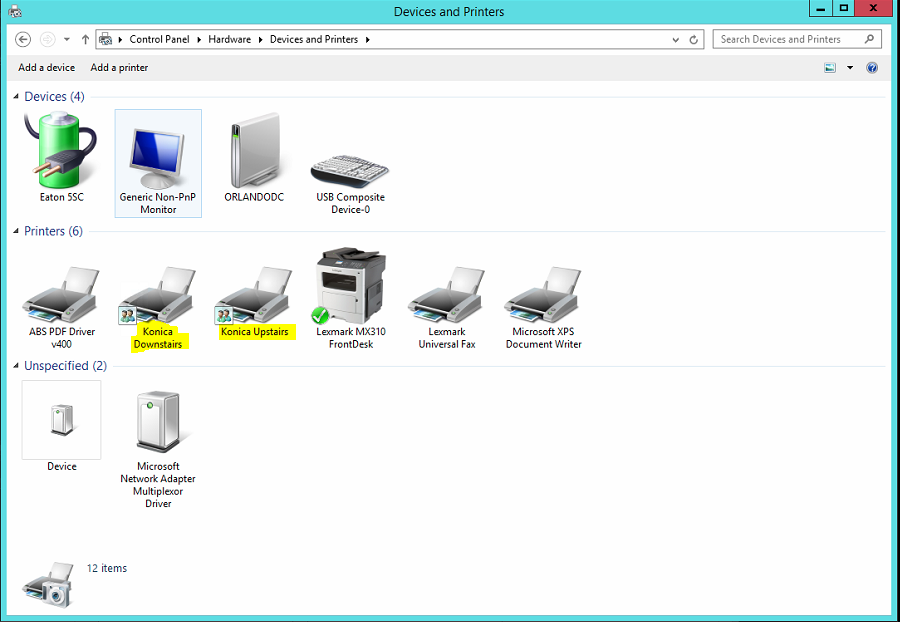Minimize the Devices and Printers window

point(821,7)
